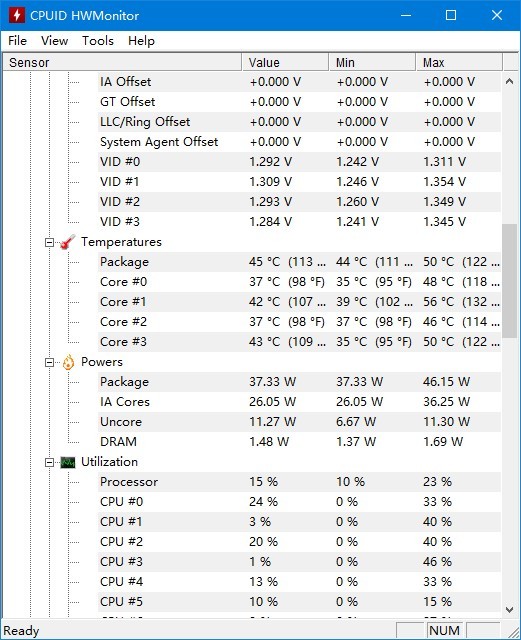Select the Core #1 temperature row

299,302
